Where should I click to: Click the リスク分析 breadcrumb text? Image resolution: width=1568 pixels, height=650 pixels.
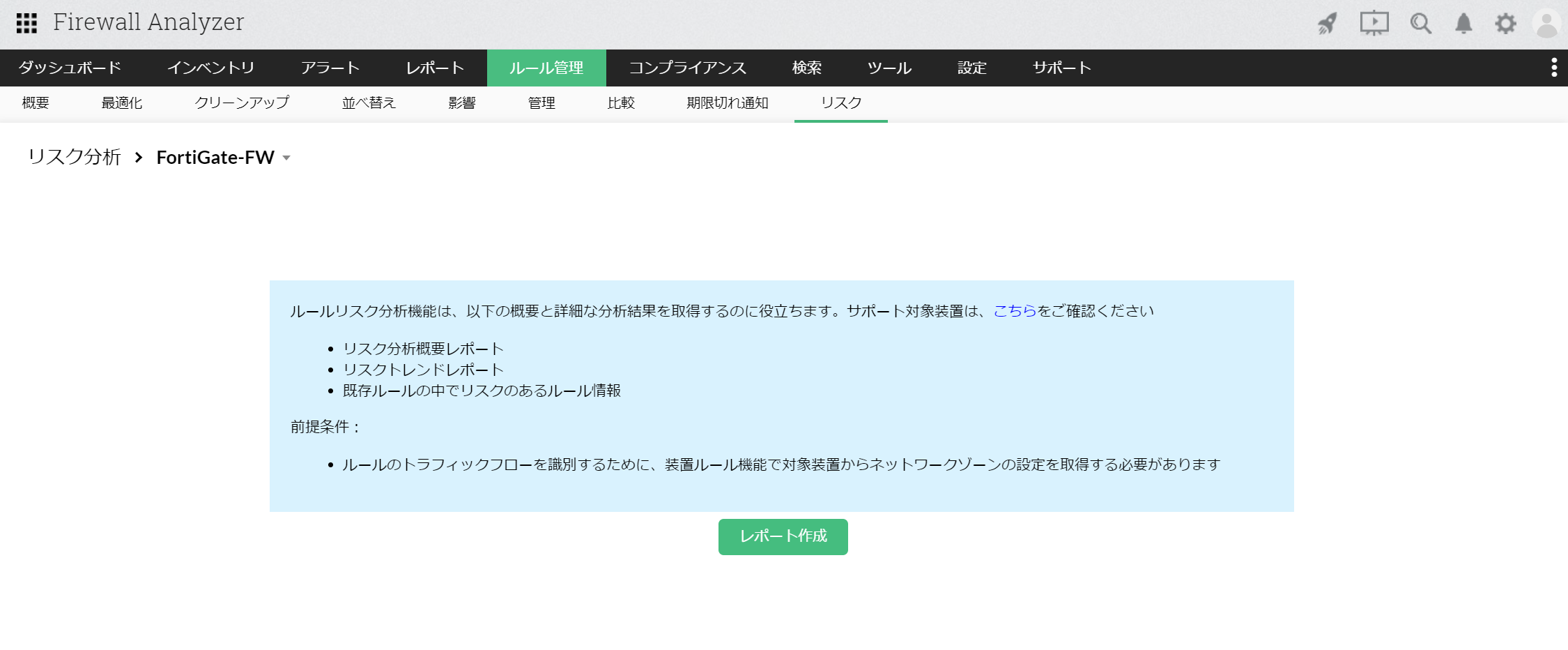click(x=75, y=158)
